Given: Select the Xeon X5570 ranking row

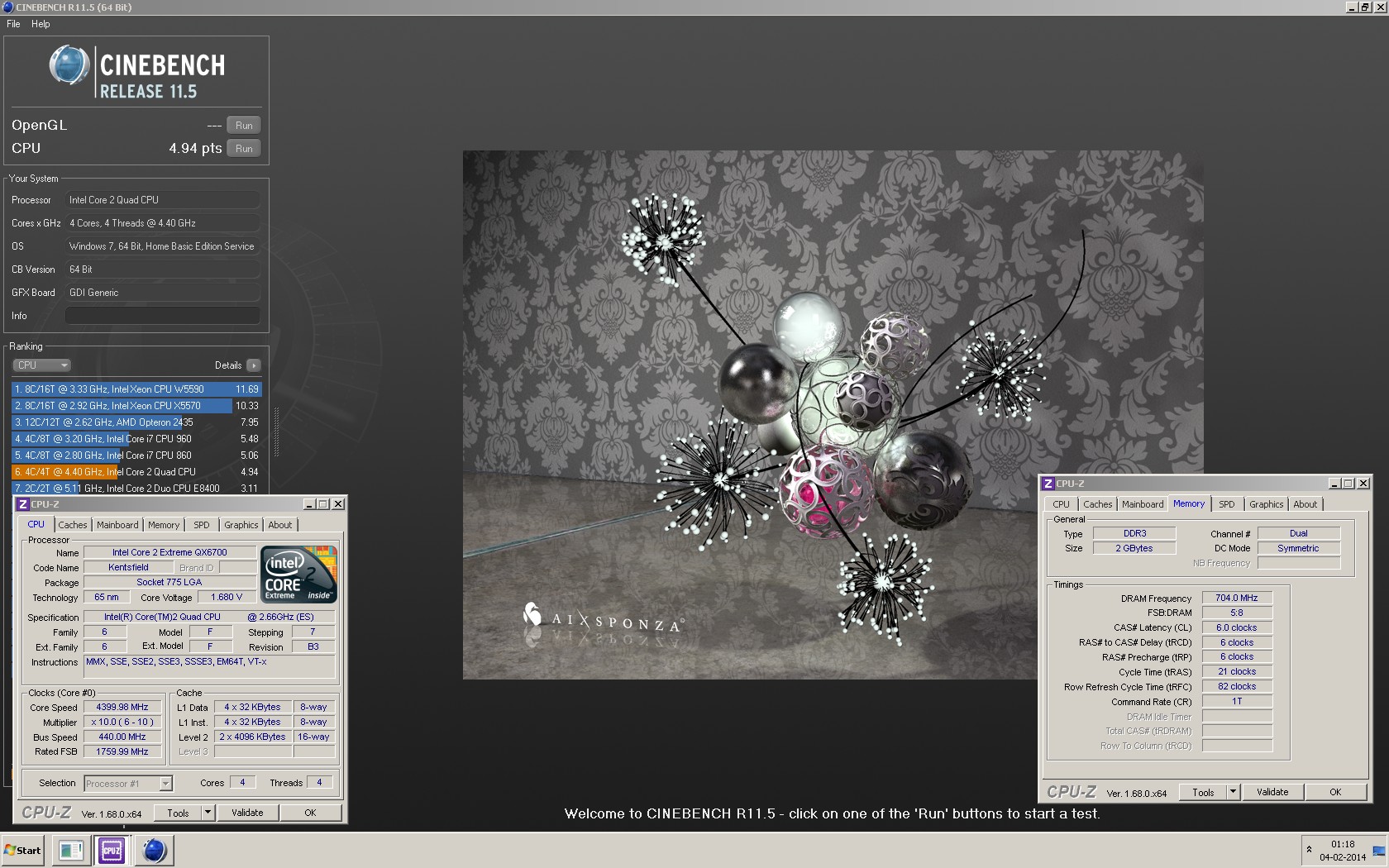Looking at the screenshot, I should click(x=136, y=406).
